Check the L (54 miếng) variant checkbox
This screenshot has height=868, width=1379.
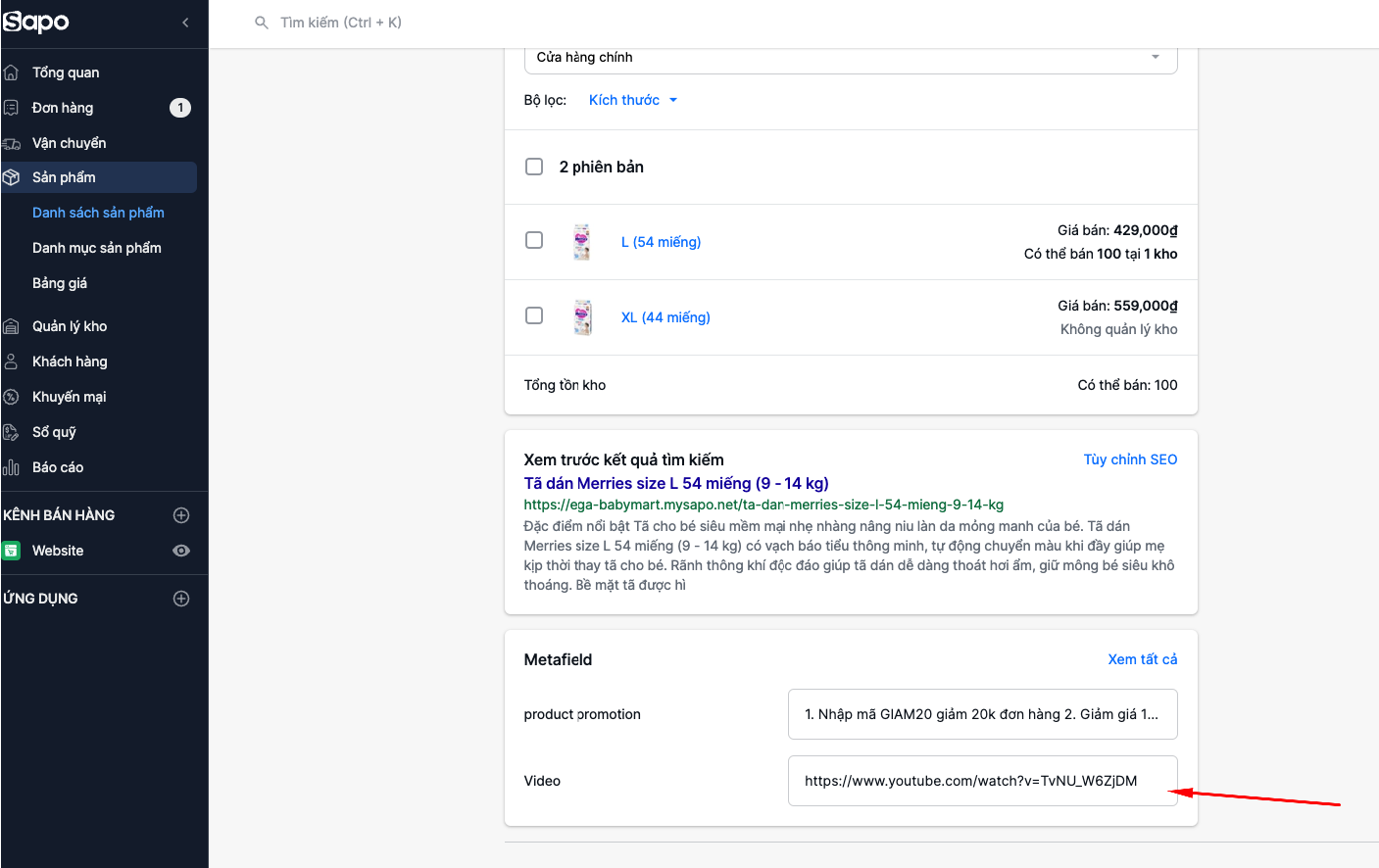point(534,240)
